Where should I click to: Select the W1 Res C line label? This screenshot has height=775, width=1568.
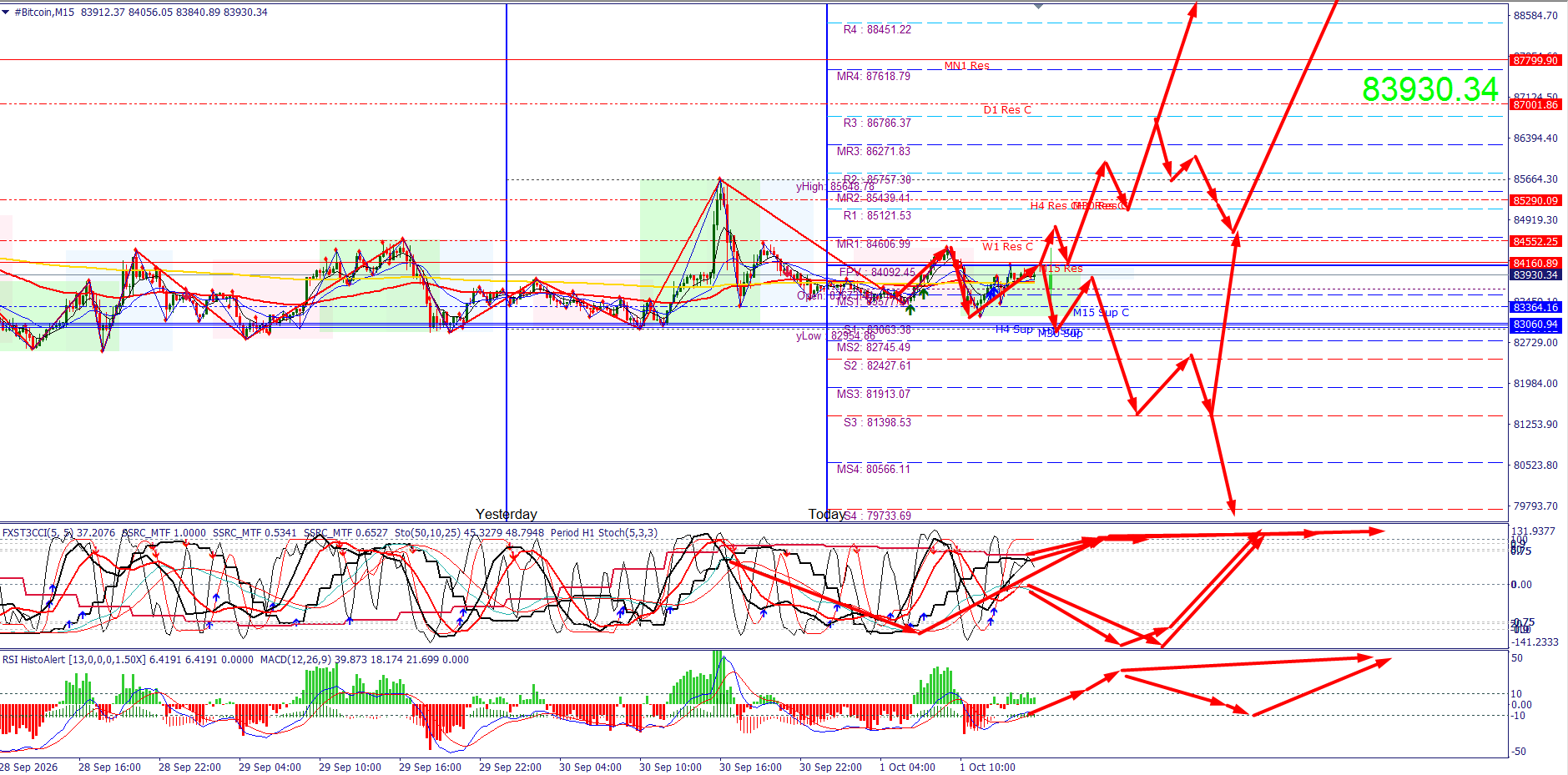pos(1007,246)
